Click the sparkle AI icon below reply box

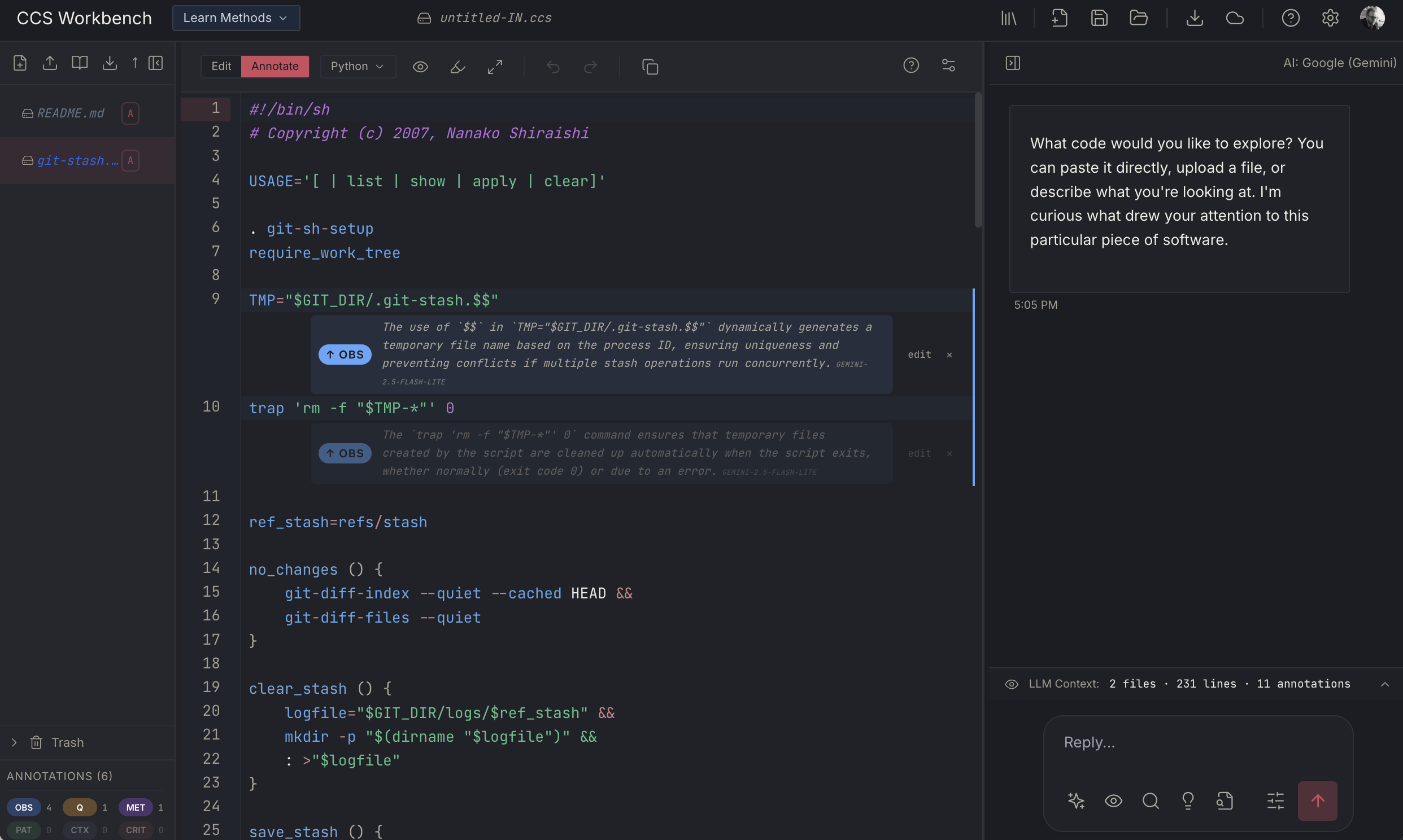1076,800
